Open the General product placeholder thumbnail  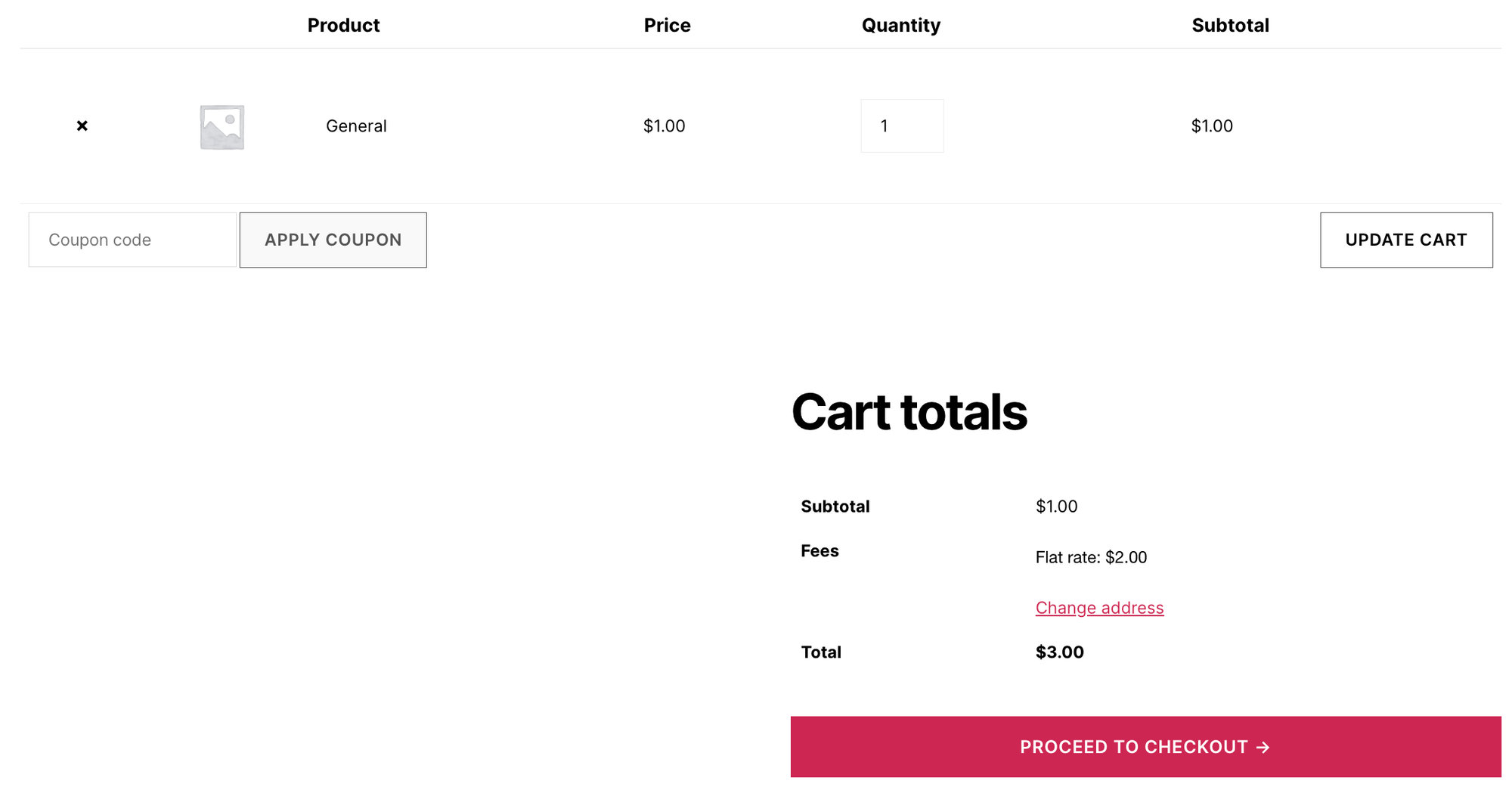[222, 126]
